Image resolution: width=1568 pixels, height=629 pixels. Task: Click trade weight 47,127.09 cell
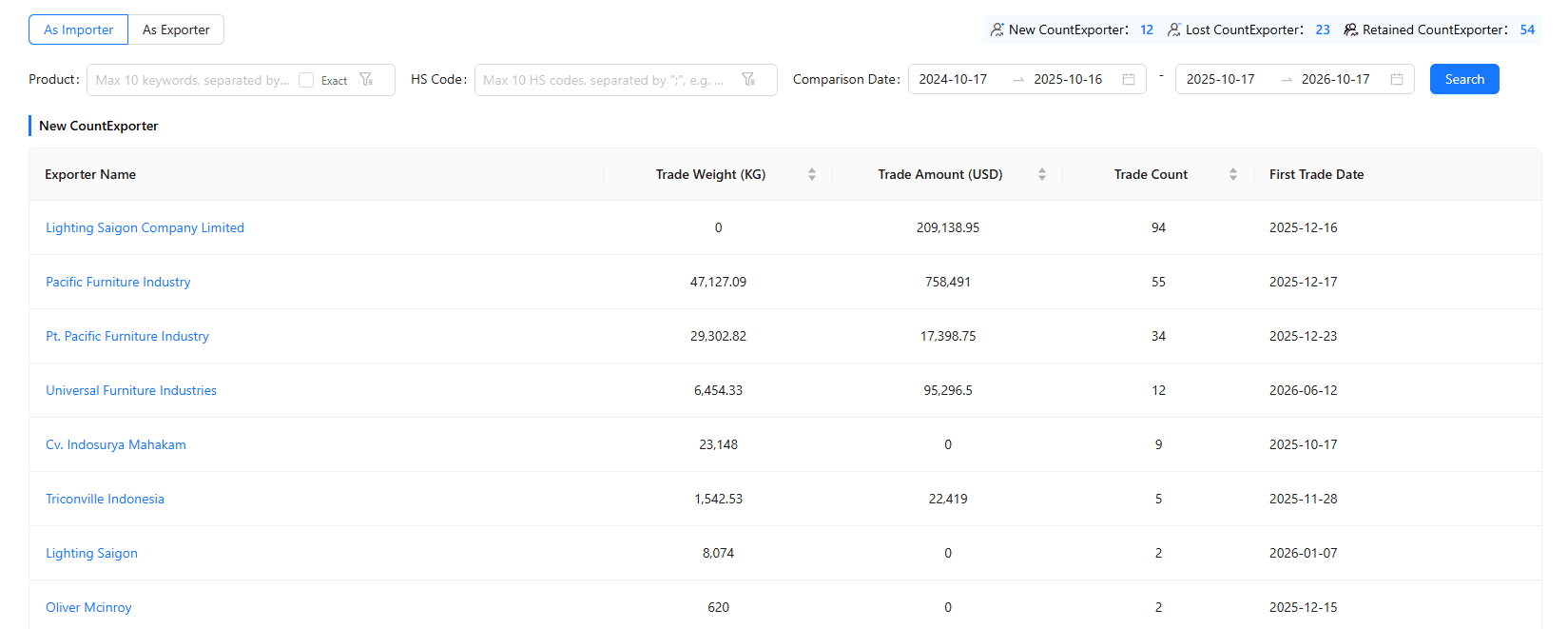pyautogui.click(x=718, y=282)
